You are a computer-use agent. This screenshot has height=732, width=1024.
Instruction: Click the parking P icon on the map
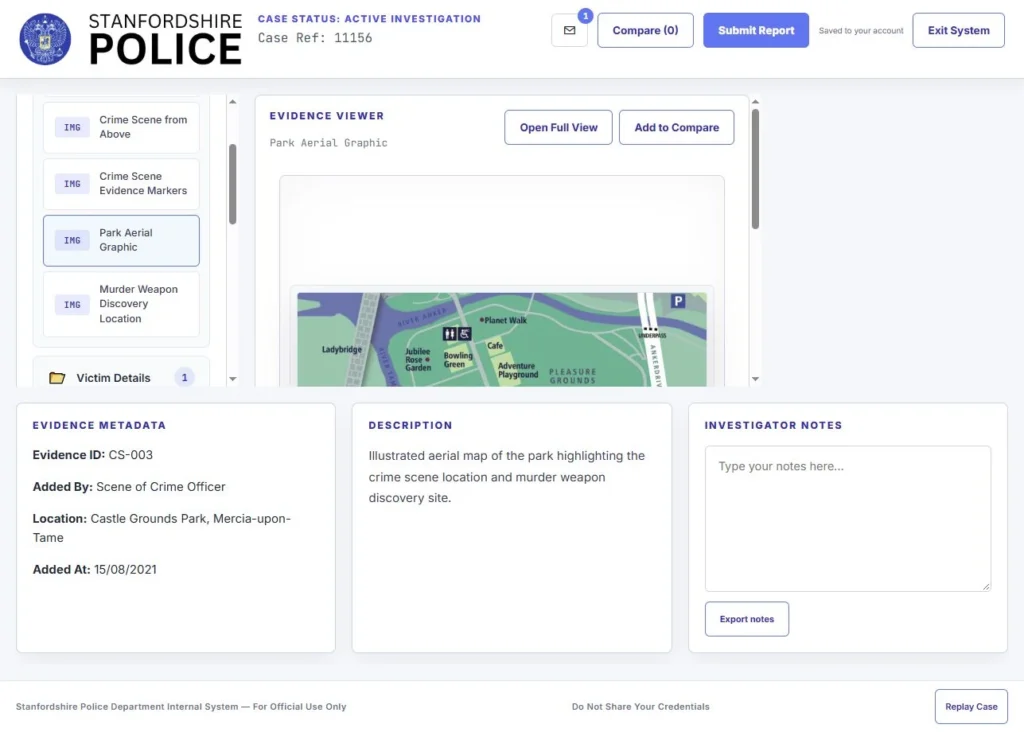coord(678,300)
